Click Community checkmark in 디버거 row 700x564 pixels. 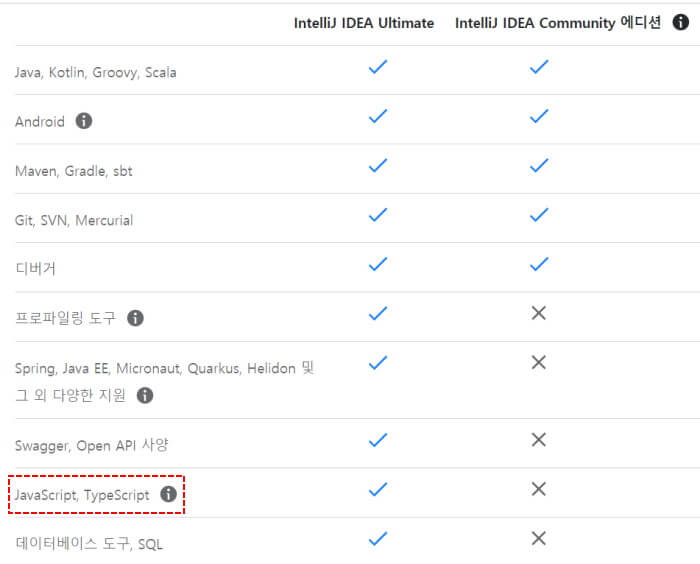pyautogui.click(x=539, y=264)
